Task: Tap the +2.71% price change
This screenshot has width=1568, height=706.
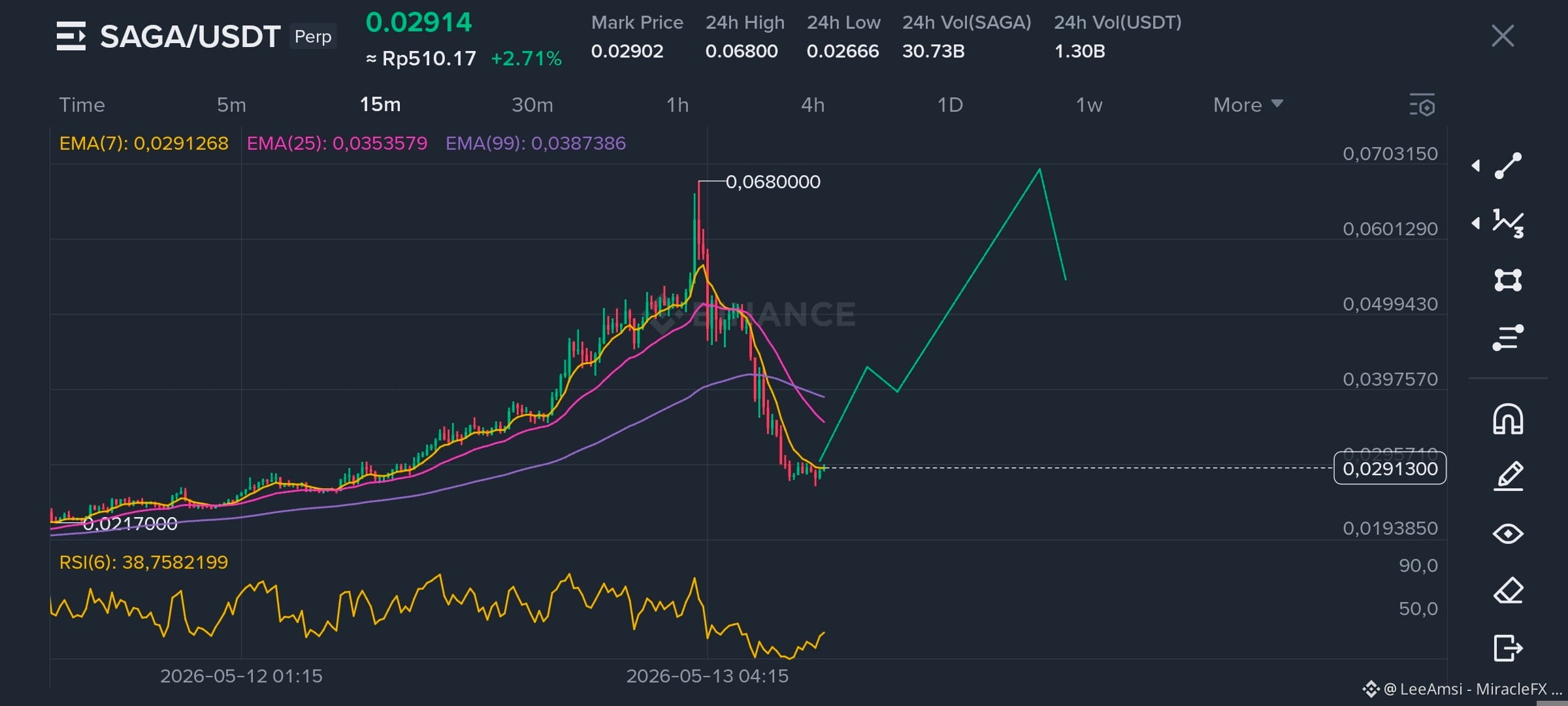Action: tap(526, 59)
